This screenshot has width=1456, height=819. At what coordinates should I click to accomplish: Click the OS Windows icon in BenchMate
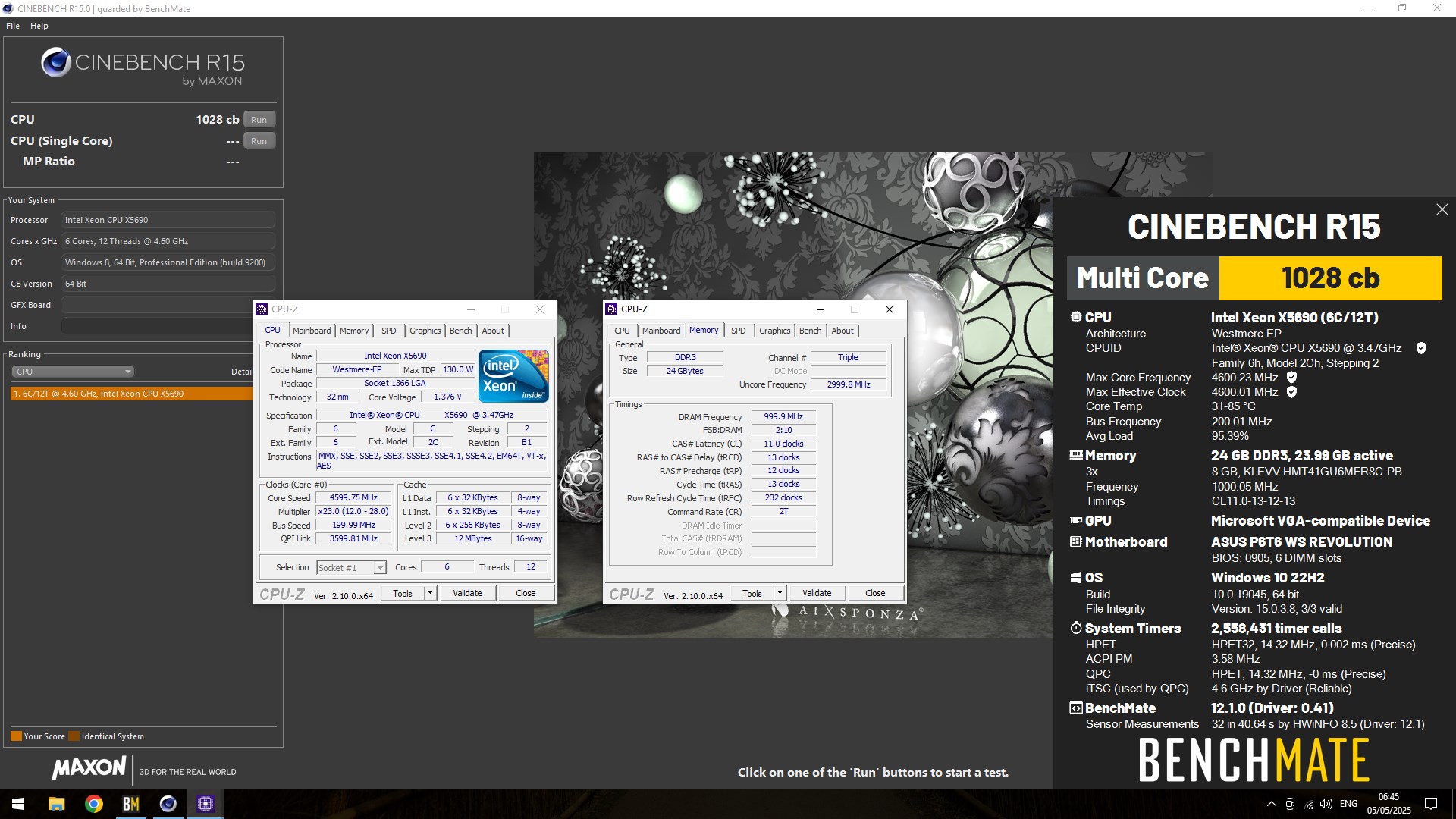point(1075,578)
